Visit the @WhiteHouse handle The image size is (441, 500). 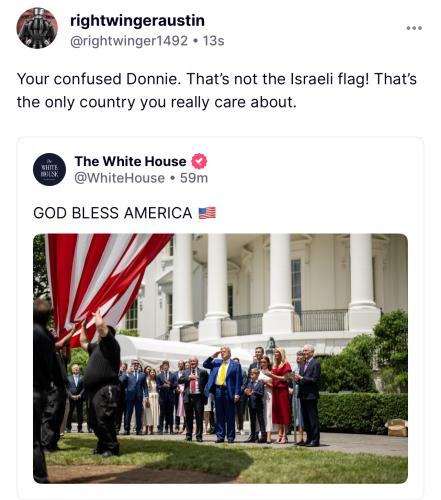119,178
